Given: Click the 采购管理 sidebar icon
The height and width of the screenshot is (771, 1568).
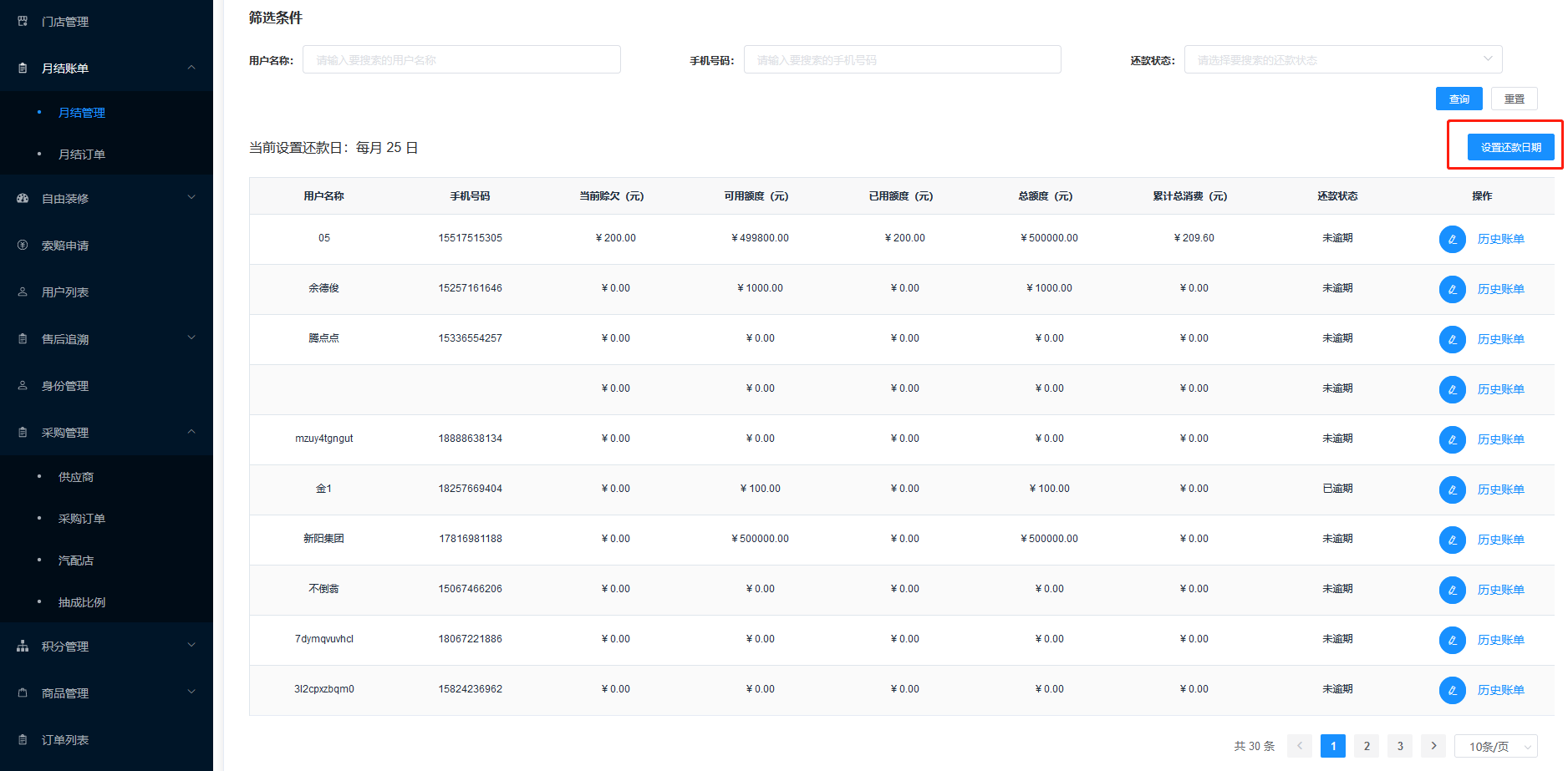Looking at the screenshot, I should pos(23,432).
